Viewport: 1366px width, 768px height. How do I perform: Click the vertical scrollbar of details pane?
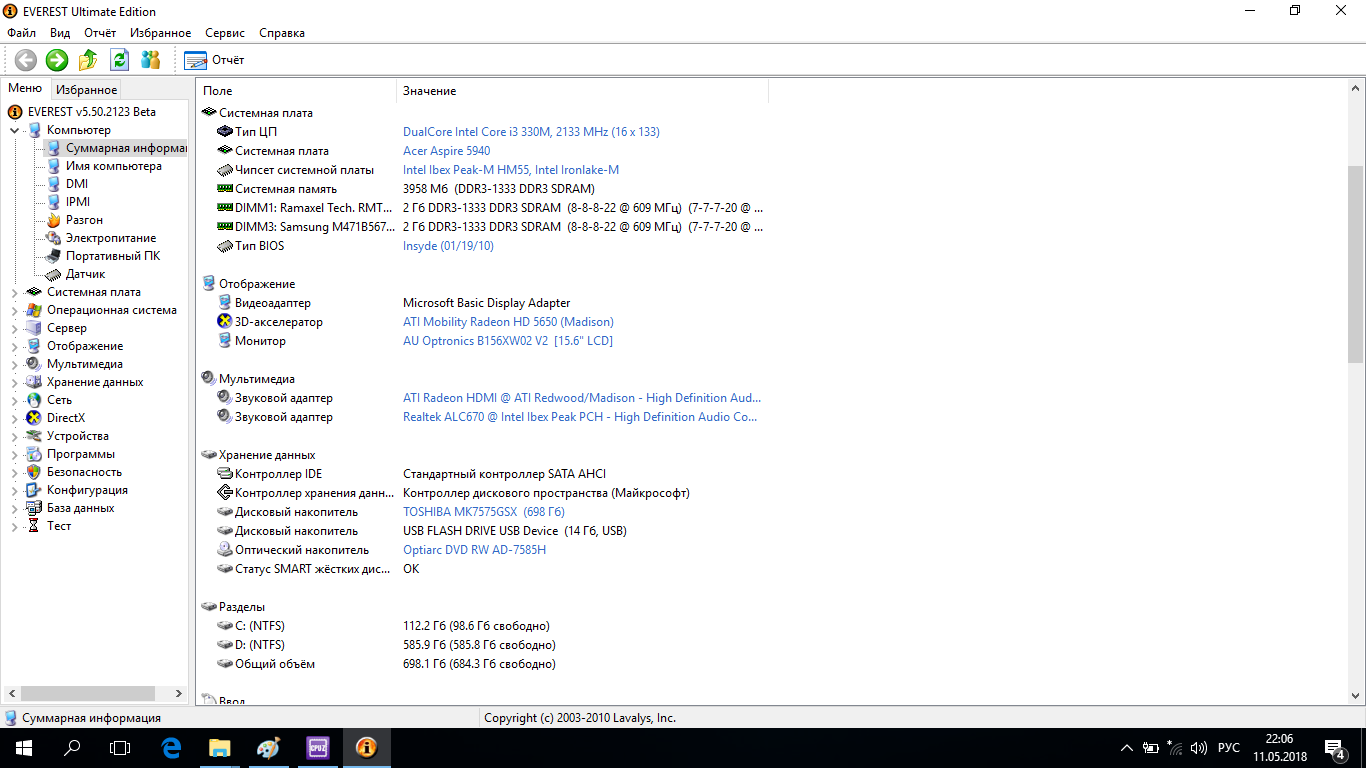click(x=1356, y=265)
